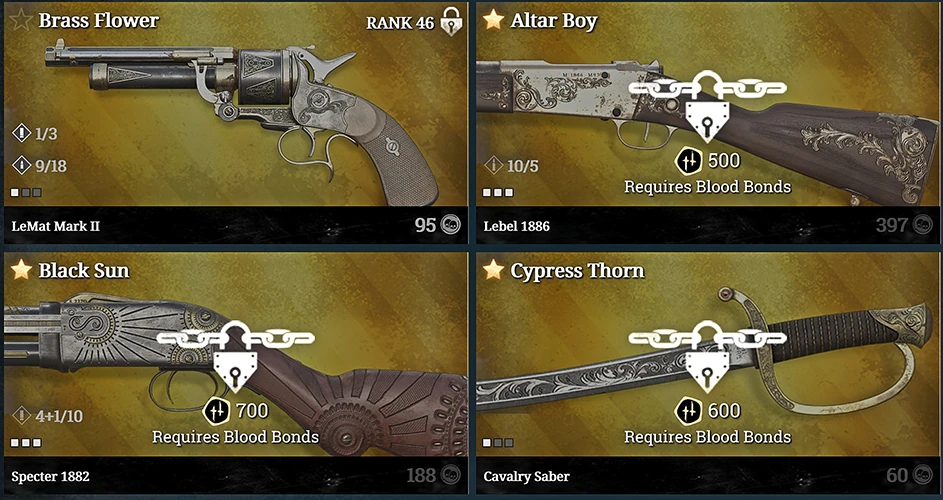Click the ammo icon beside 9/18
The image size is (943, 500).
tap(22, 165)
